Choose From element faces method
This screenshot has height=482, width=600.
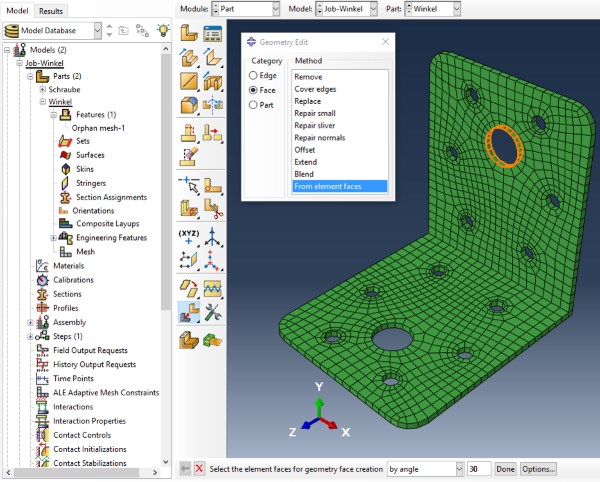point(339,186)
